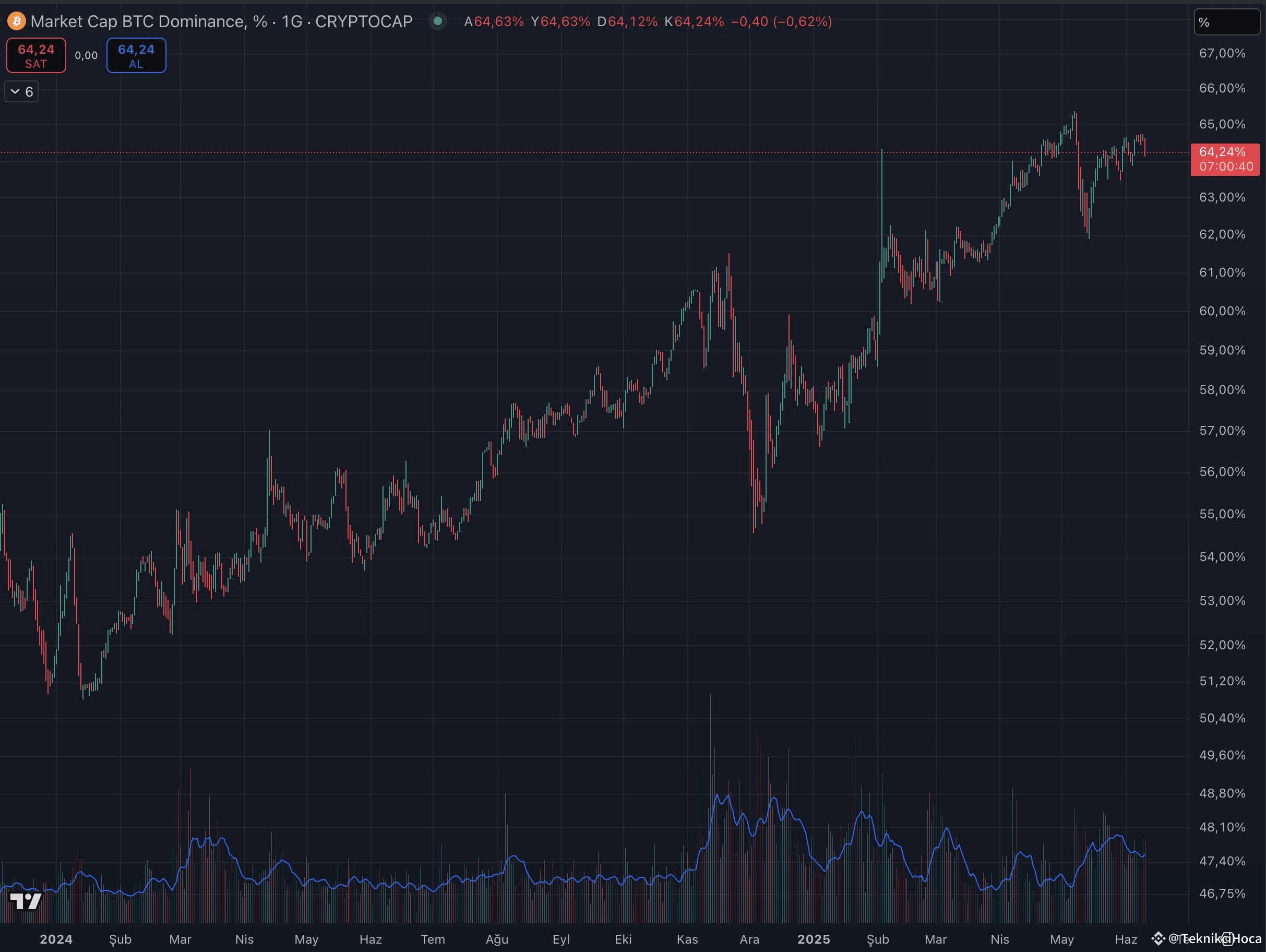Click the 58,00% price axis label
This screenshot has height=952, width=1266.
pos(1223,390)
